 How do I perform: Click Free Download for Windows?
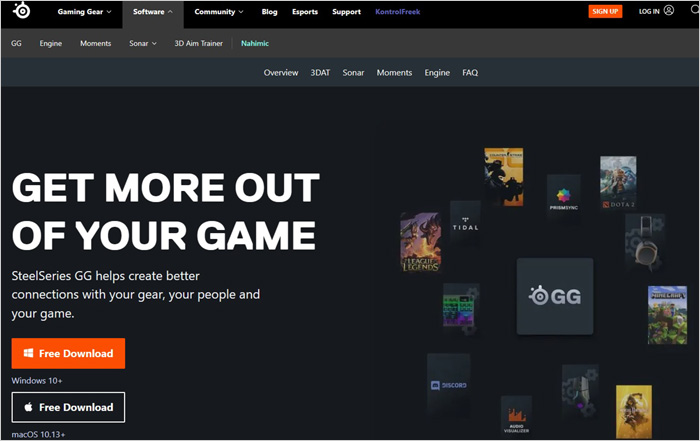(x=68, y=354)
